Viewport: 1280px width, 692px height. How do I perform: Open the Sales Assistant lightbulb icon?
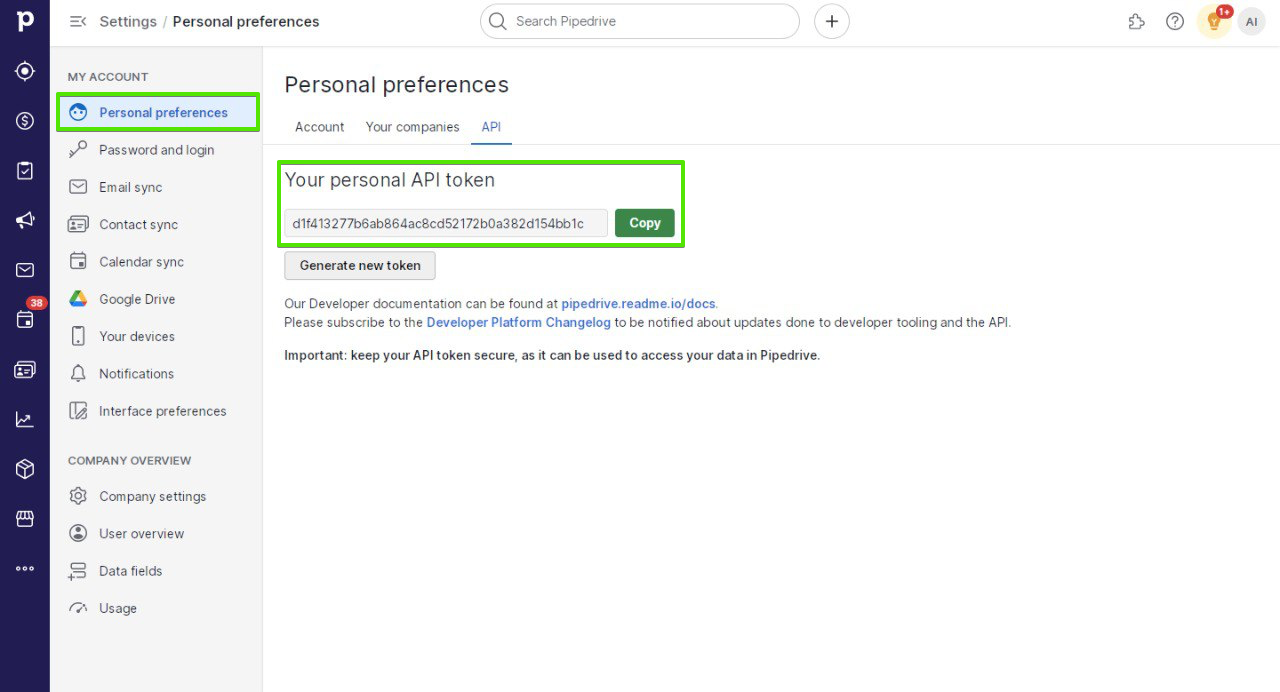click(1214, 21)
